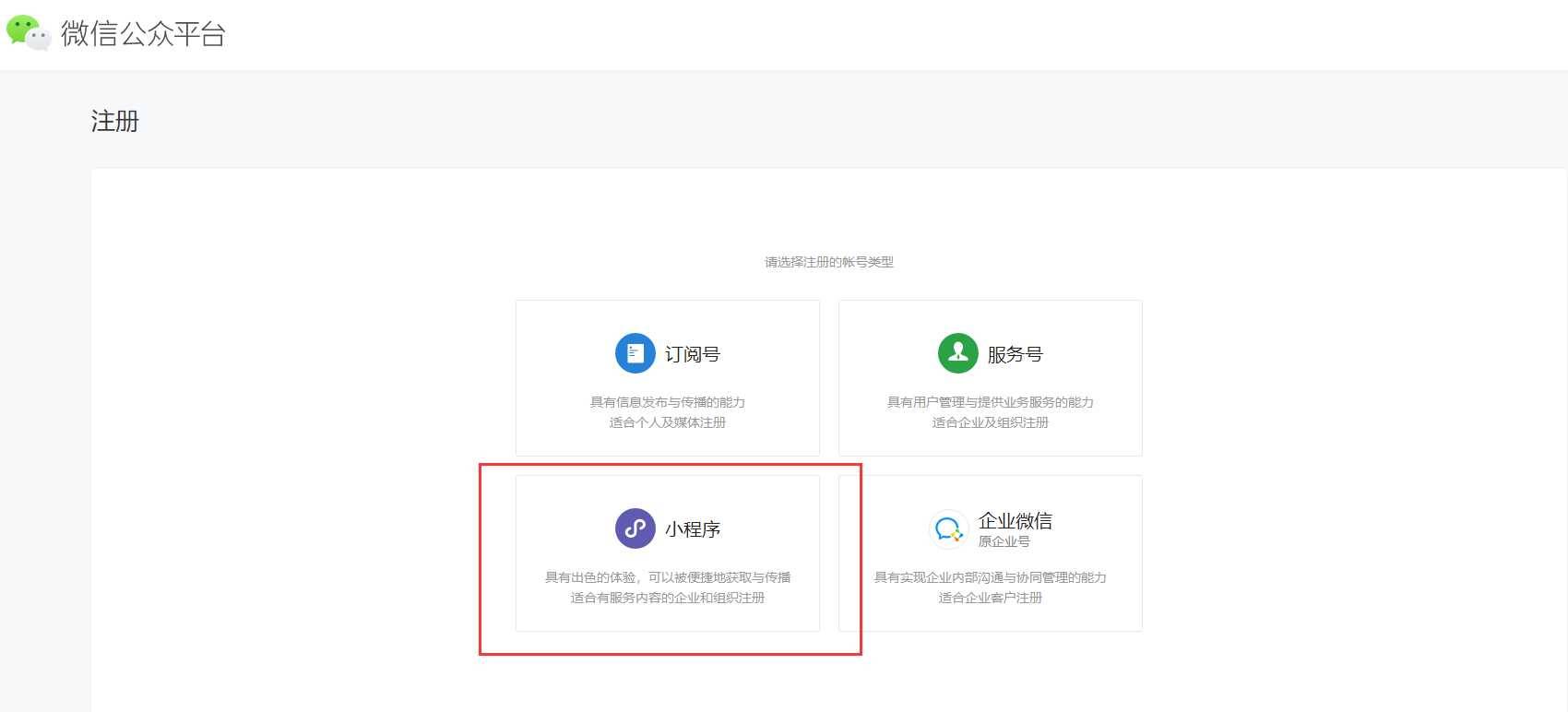
Task: Click text 具有出色的体验，可以被便捷地获取与传播
Action: [668, 577]
